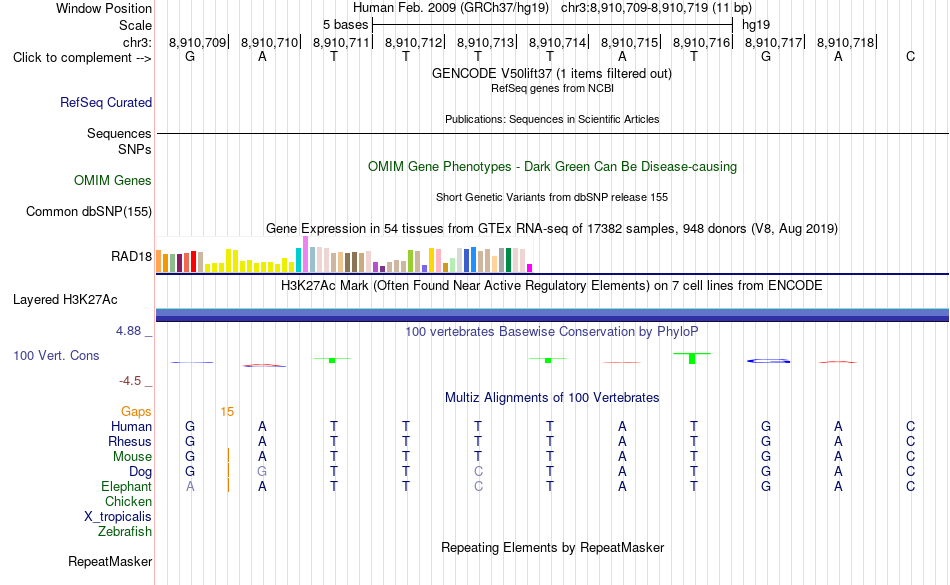Click the Scale label
This screenshot has width=950, height=585.
pyautogui.click(x=135, y=25)
